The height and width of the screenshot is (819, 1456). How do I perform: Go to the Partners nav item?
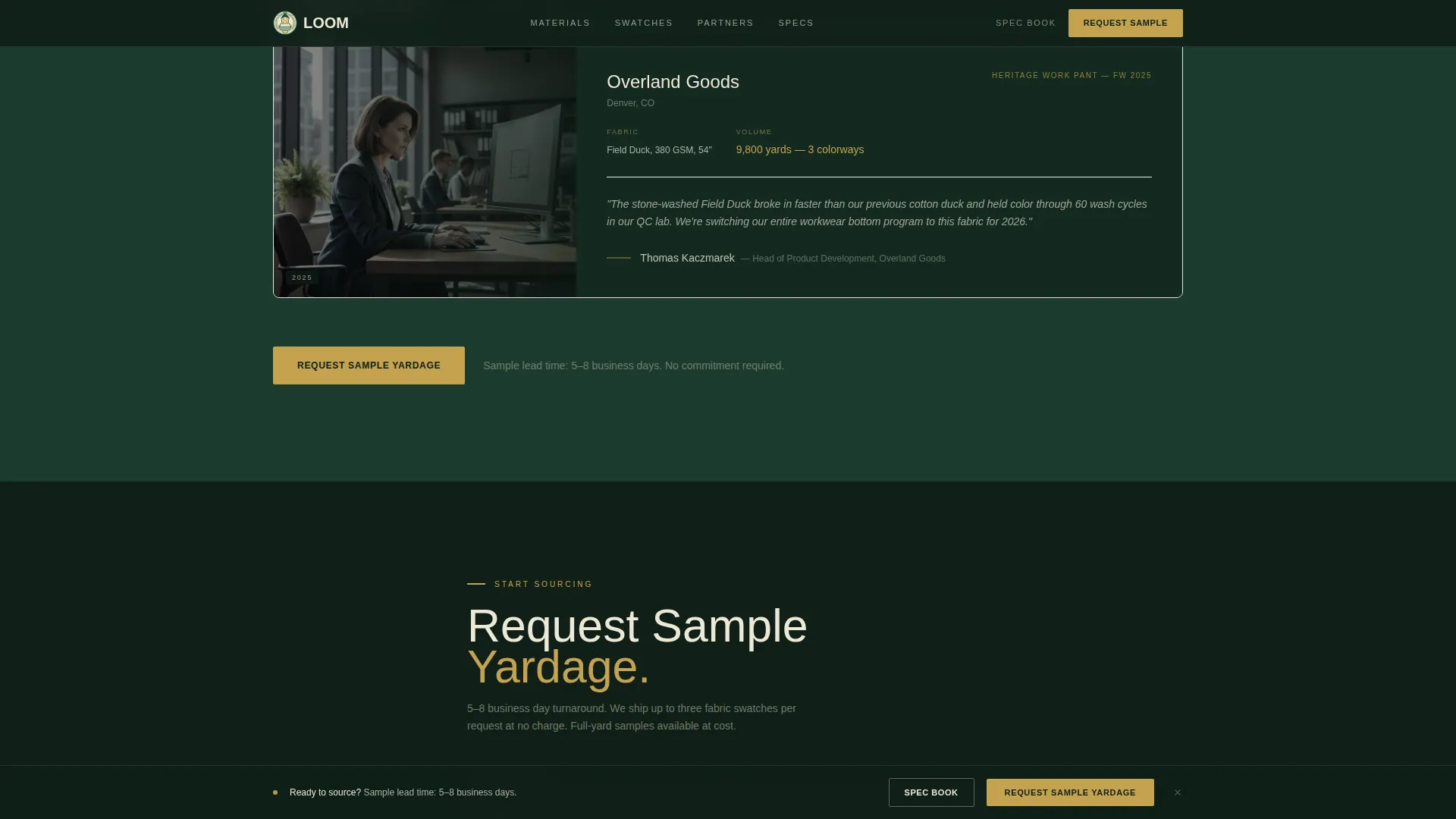(725, 23)
